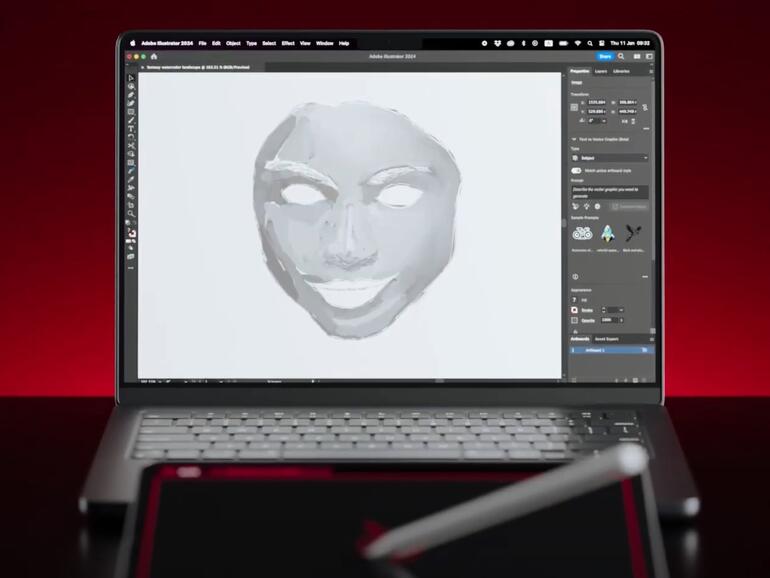Click the X position field in Transform

[x=597, y=102]
